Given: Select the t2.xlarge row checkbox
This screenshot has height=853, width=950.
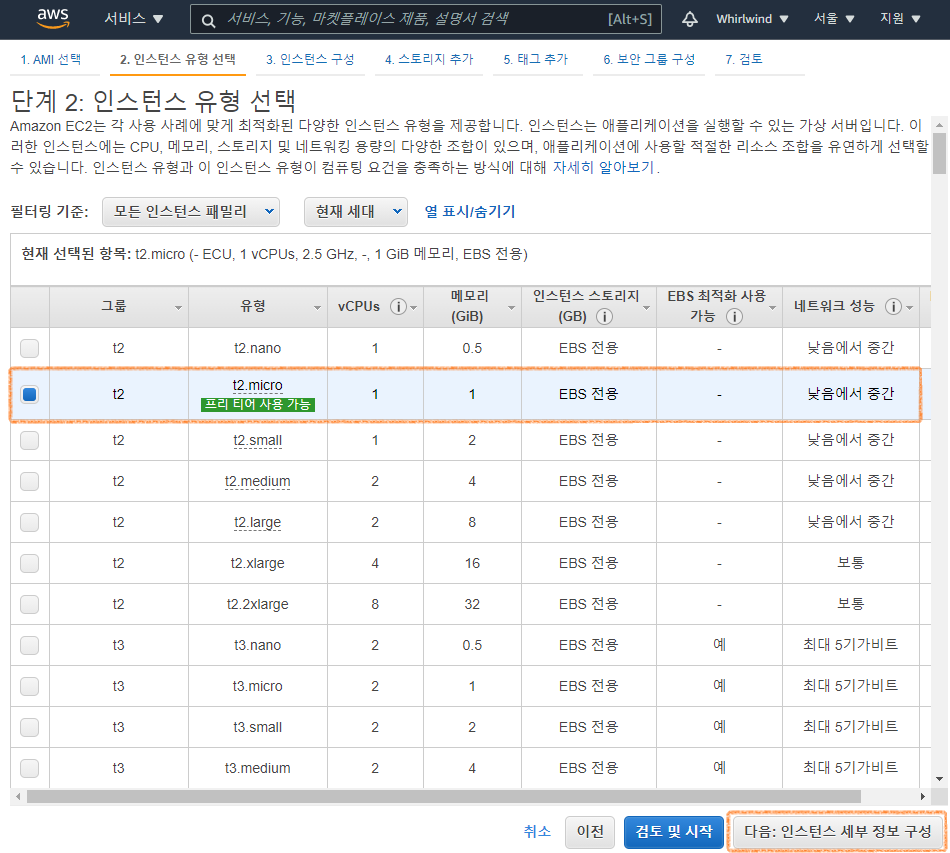Looking at the screenshot, I should 30,563.
